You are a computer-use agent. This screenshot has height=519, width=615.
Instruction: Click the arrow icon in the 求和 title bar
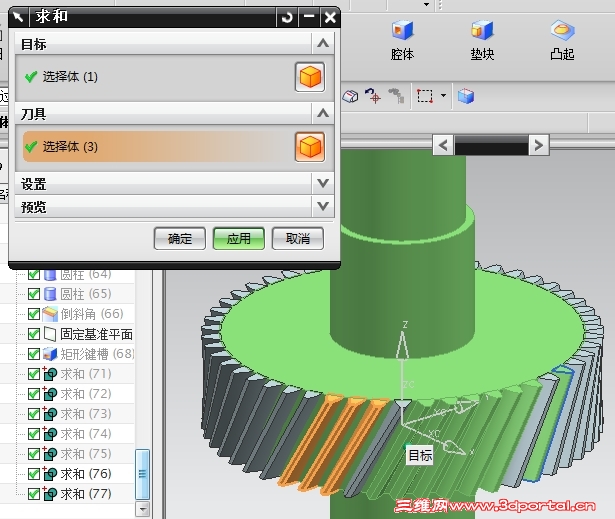click(x=18, y=17)
